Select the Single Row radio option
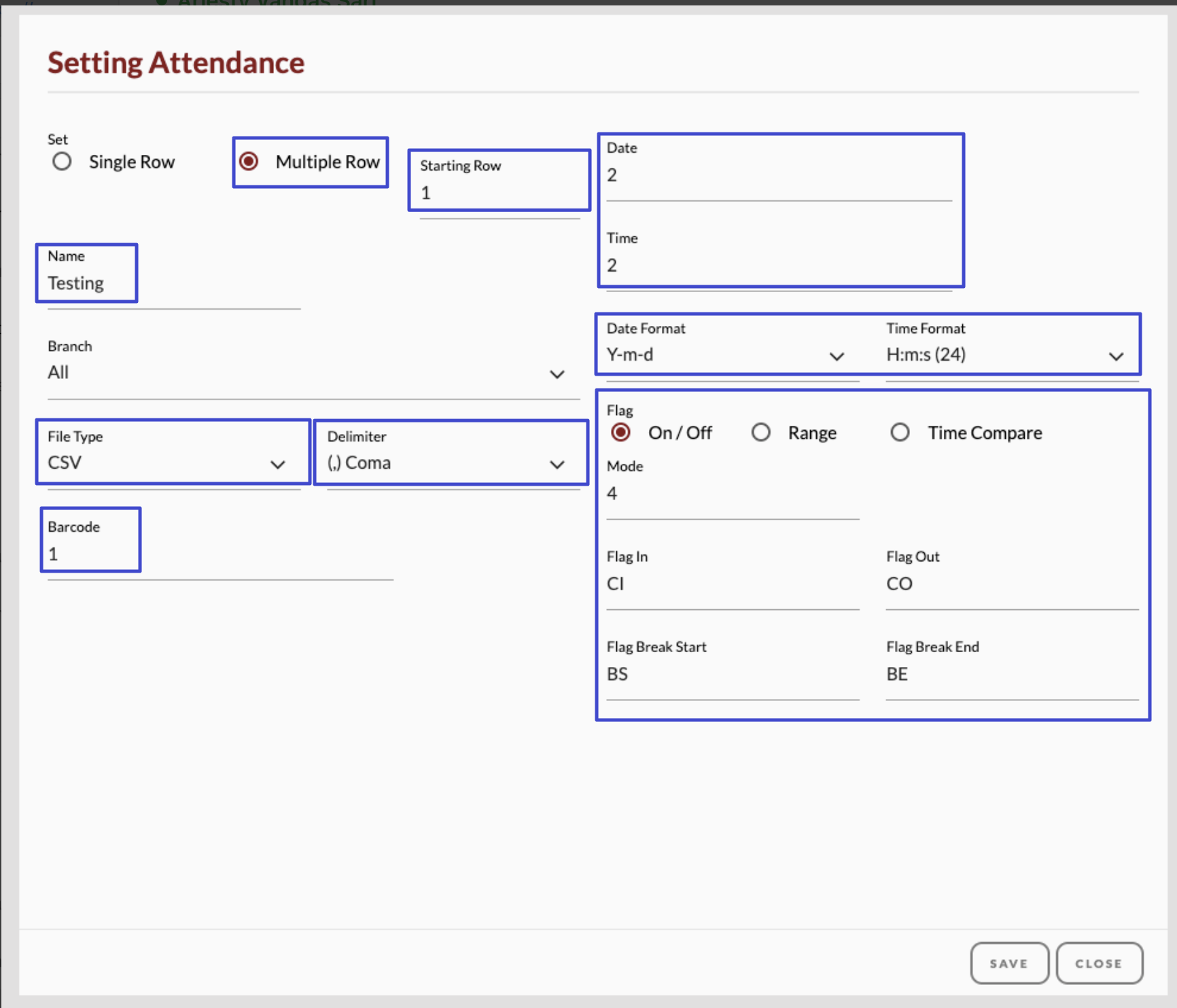The width and height of the screenshot is (1177, 1008). pos(62,162)
